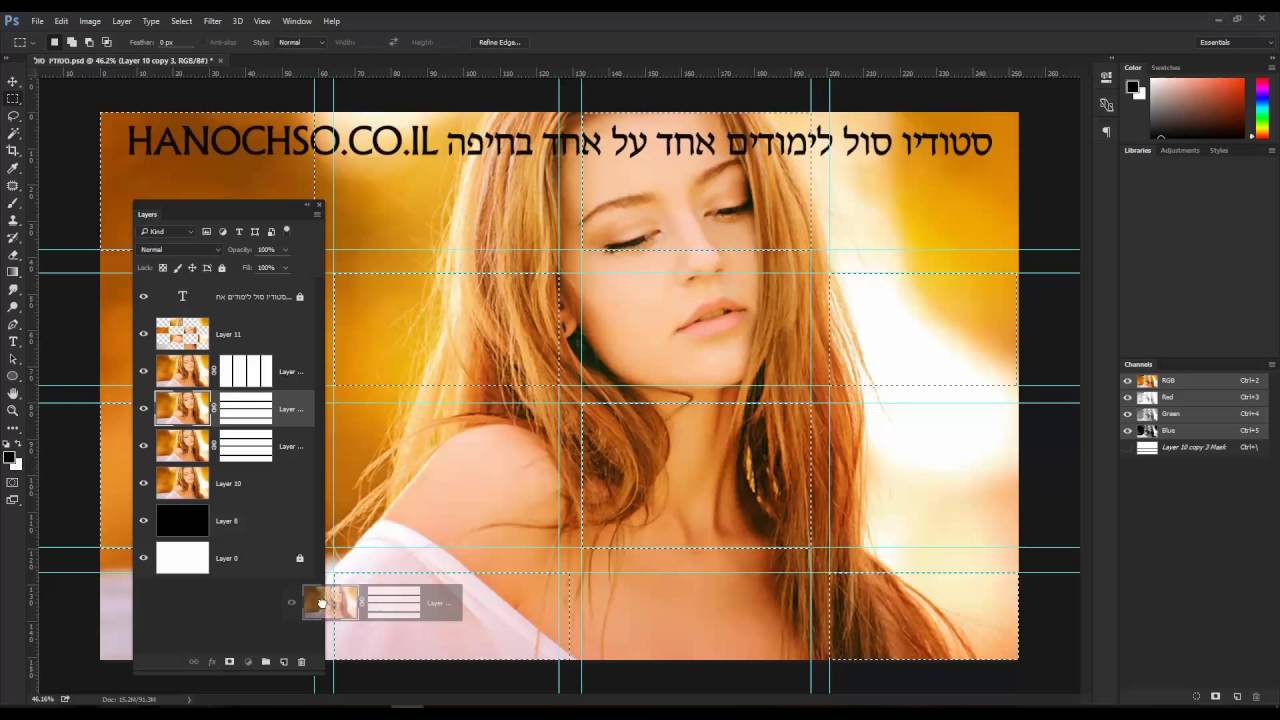Select the Crop tool
The height and width of the screenshot is (720, 1280).
point(13,151)
